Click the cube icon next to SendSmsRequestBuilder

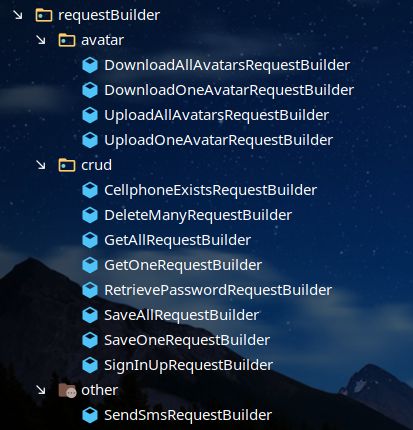pyautogui.click(x=90, y=415)
